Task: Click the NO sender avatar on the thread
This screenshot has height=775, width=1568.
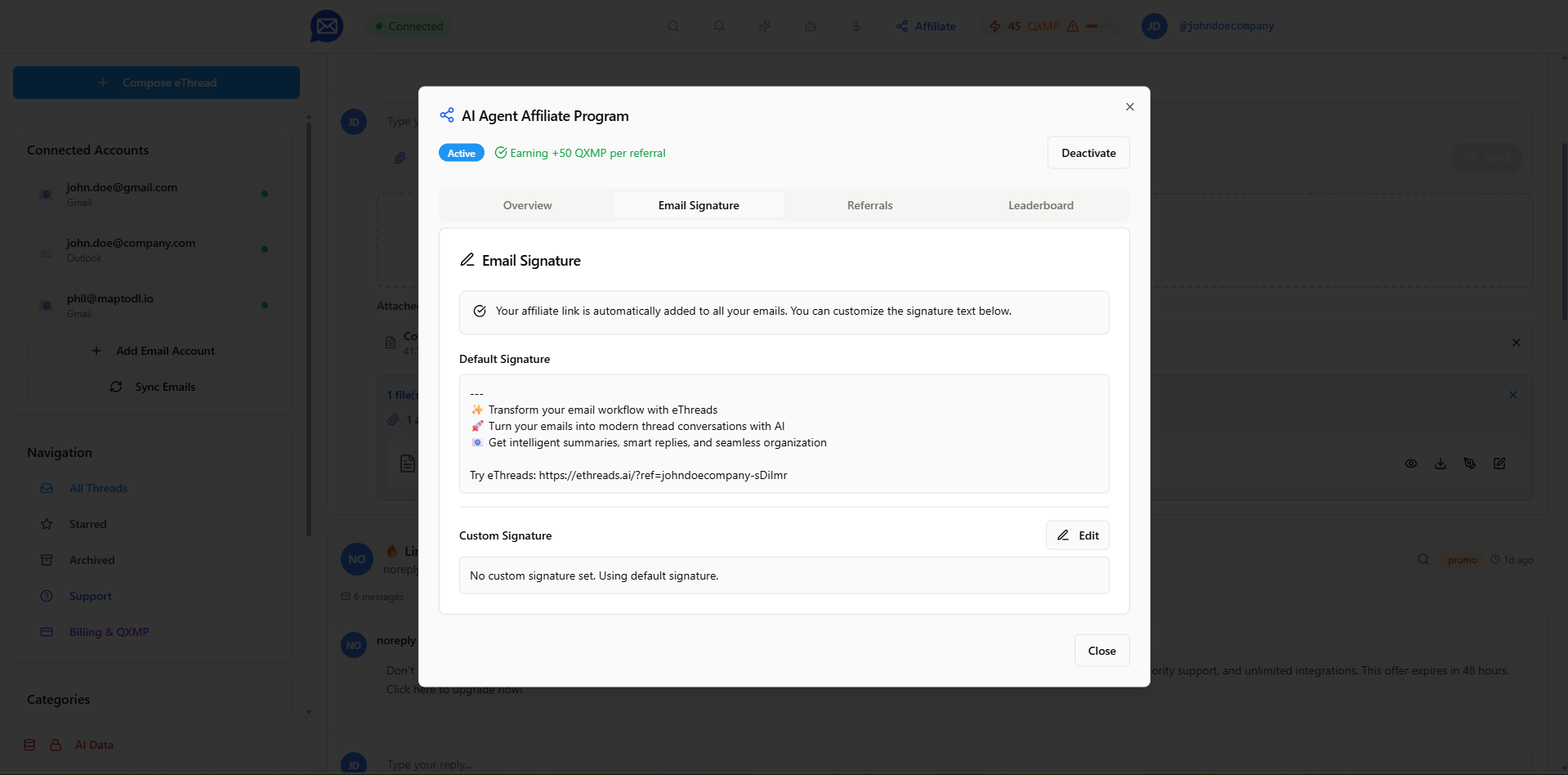Action: pyautogui.click(x=357, y=559)
